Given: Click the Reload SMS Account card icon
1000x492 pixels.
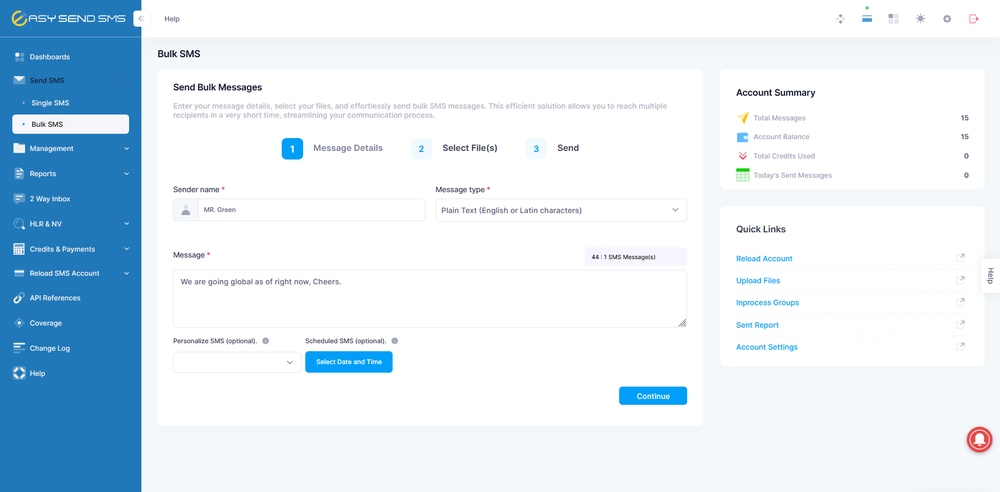Looking at the screenshot, I should (x=19, y=273).
